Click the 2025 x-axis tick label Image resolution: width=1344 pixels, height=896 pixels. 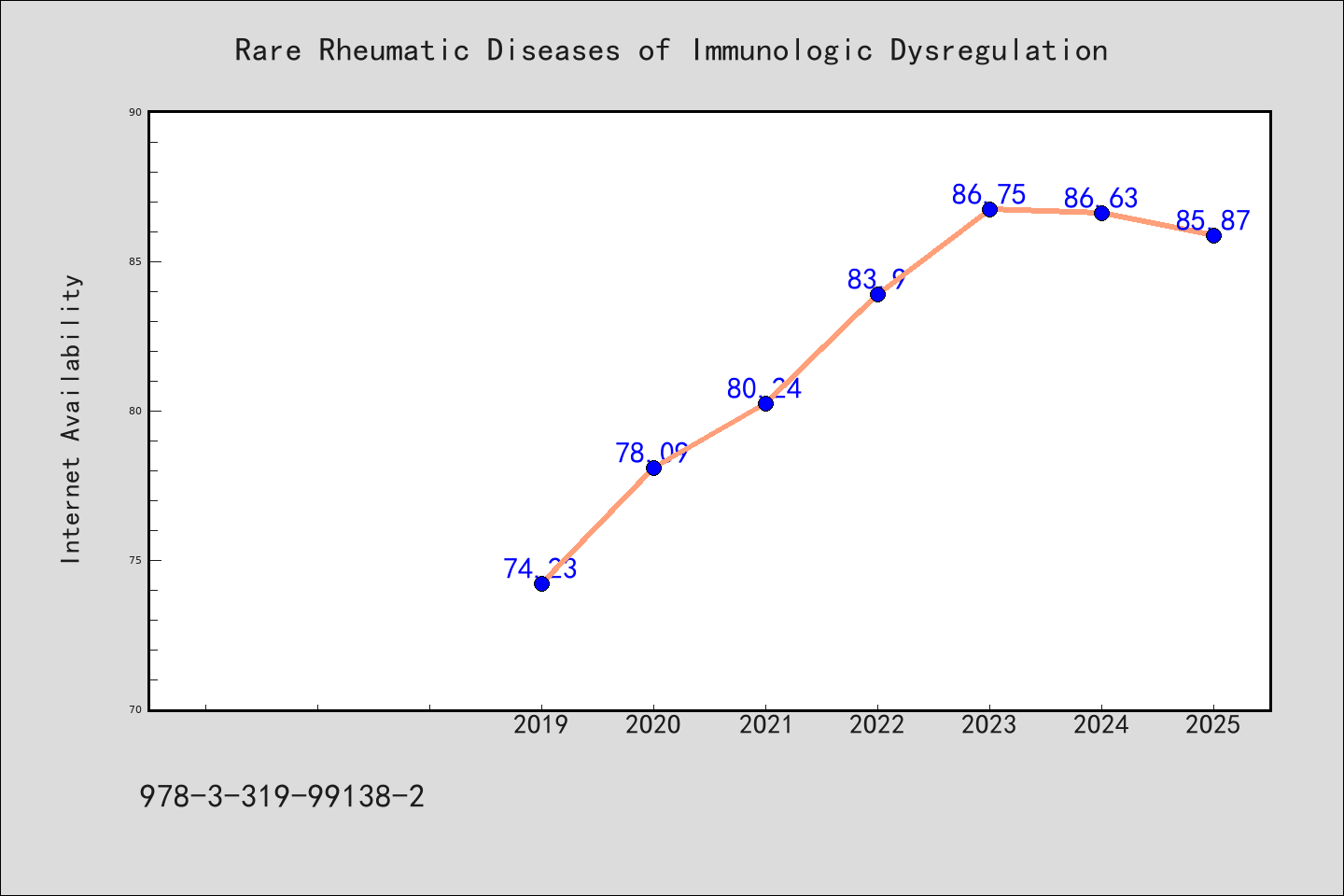(1213, 724)
